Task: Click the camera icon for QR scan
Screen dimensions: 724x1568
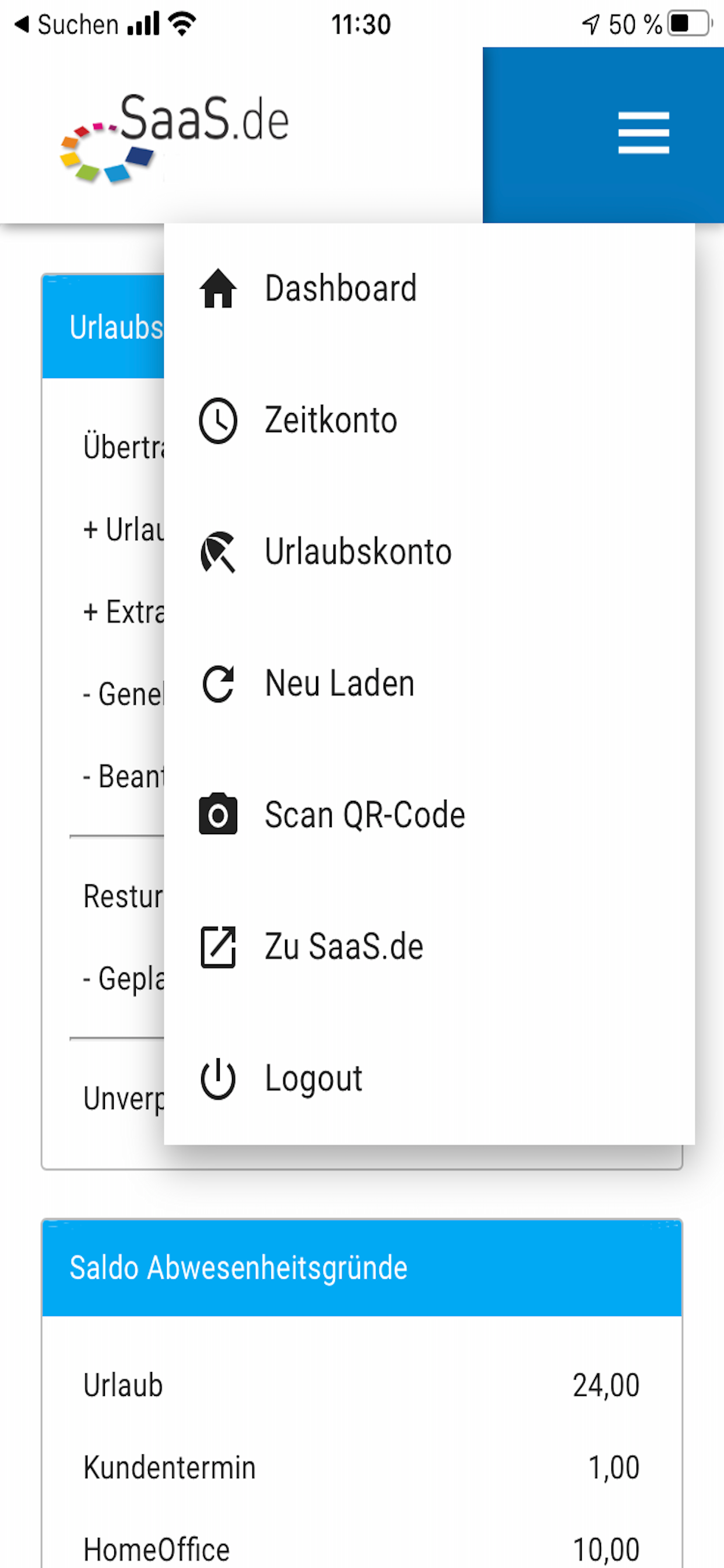Action: [218, 814]
